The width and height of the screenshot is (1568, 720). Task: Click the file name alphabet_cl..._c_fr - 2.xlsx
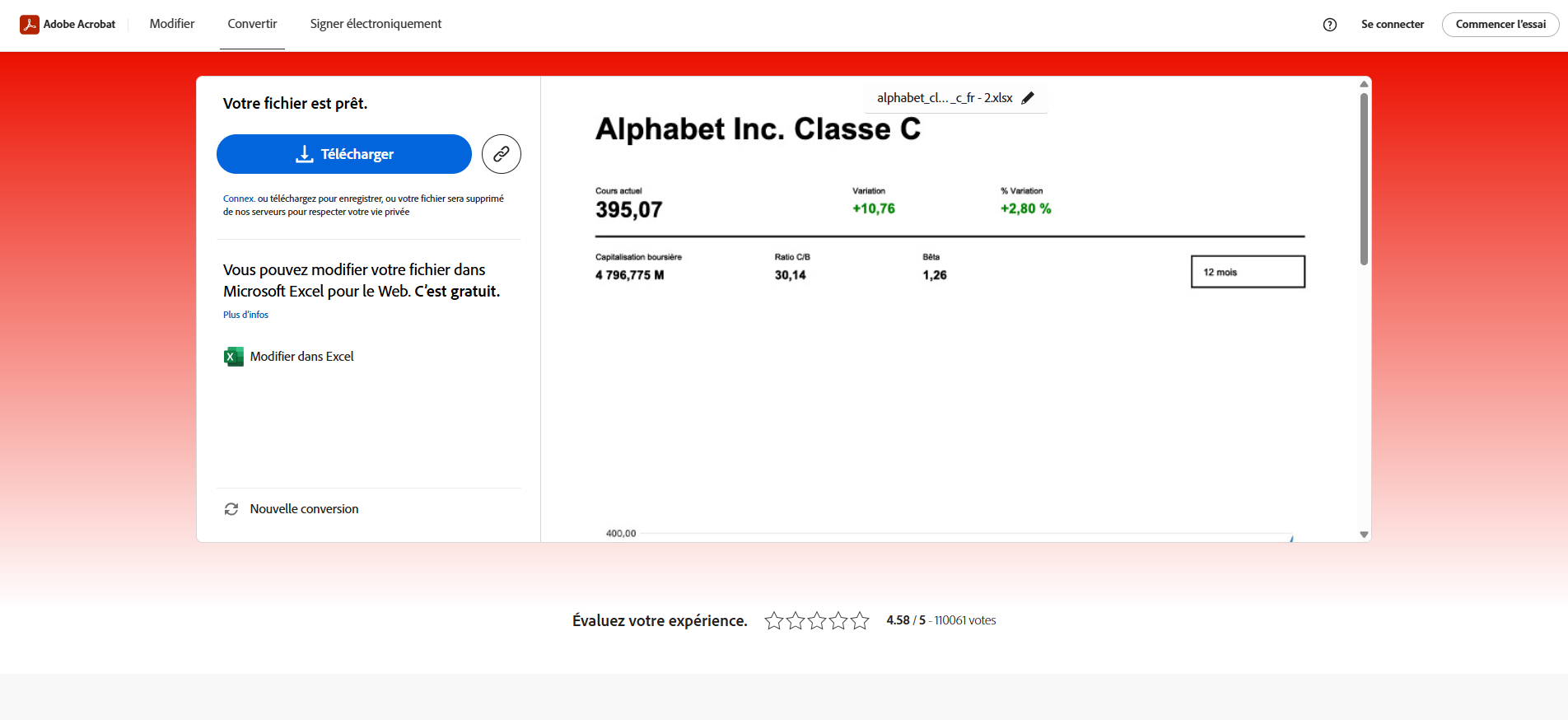click(x=945, y=98)
